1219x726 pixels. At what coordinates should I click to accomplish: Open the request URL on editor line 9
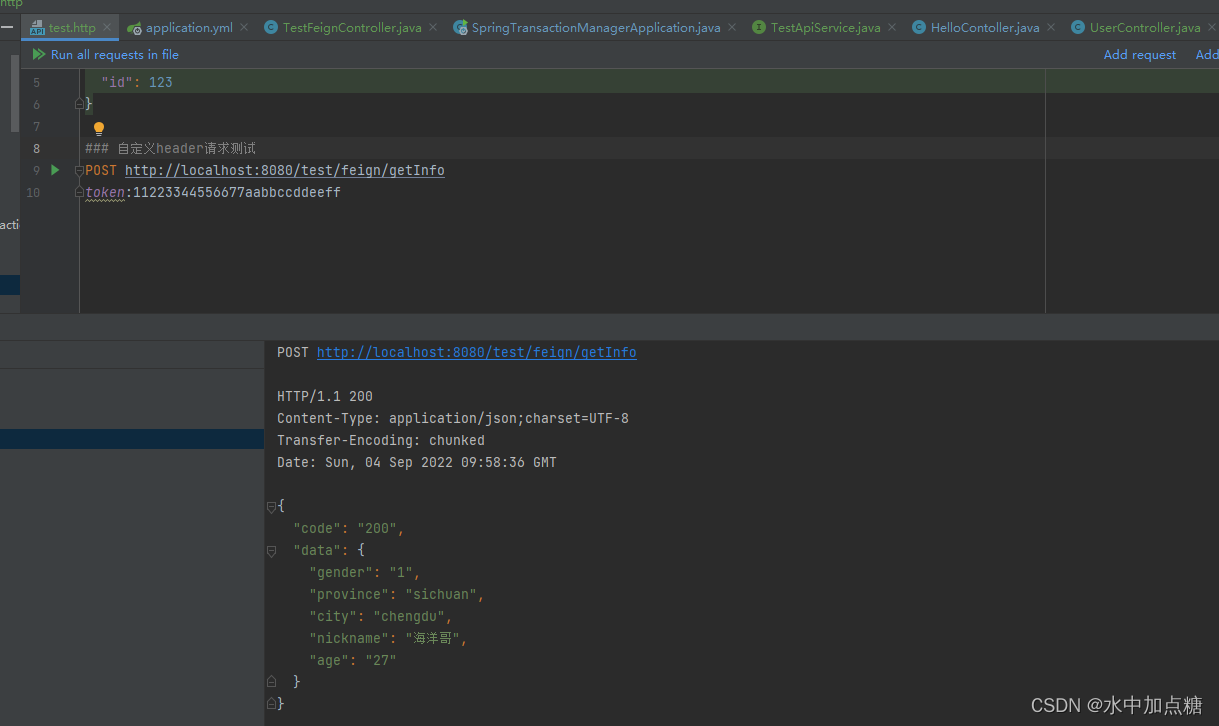[285, 170]
